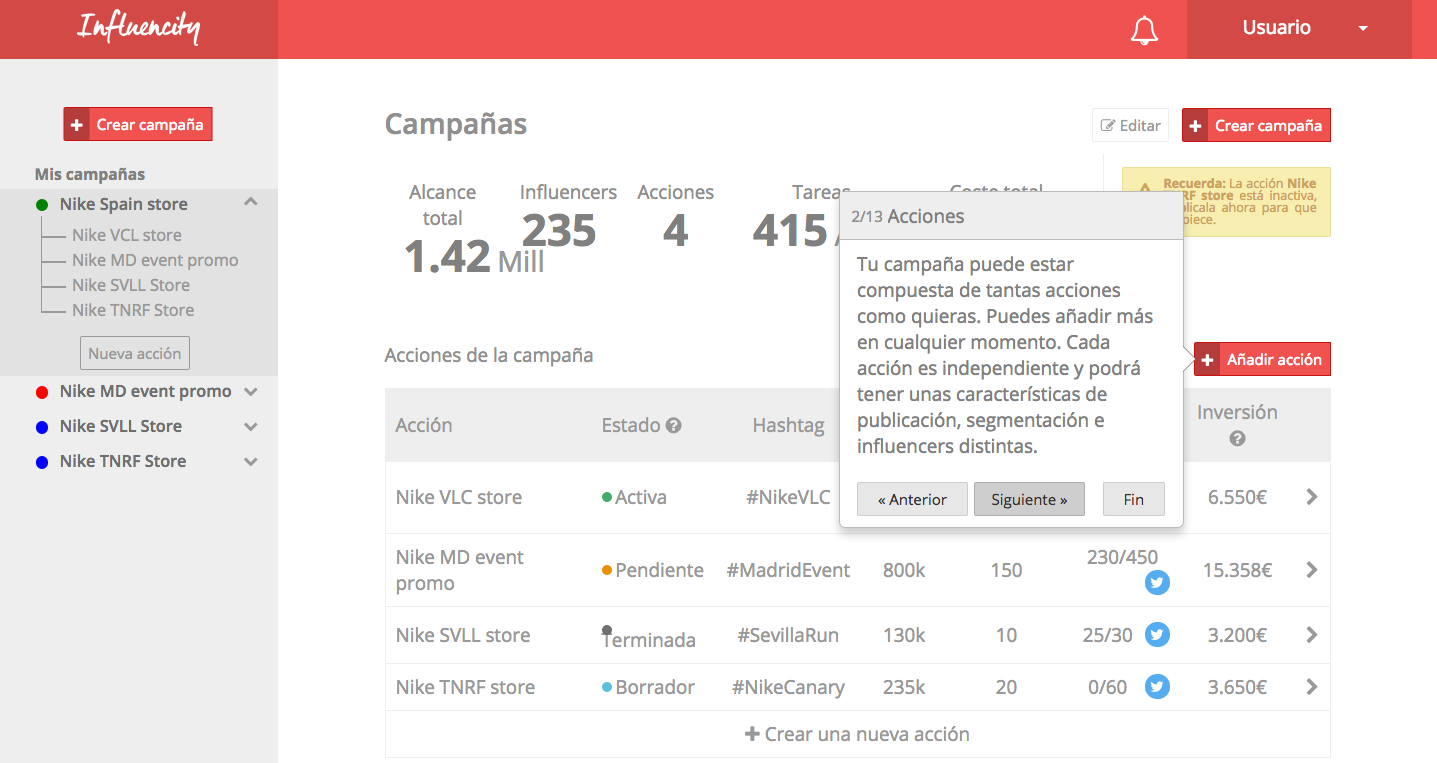
Task: Expand Nike TNRF Store campaign in sidebar
Action: tap(251, 462)
